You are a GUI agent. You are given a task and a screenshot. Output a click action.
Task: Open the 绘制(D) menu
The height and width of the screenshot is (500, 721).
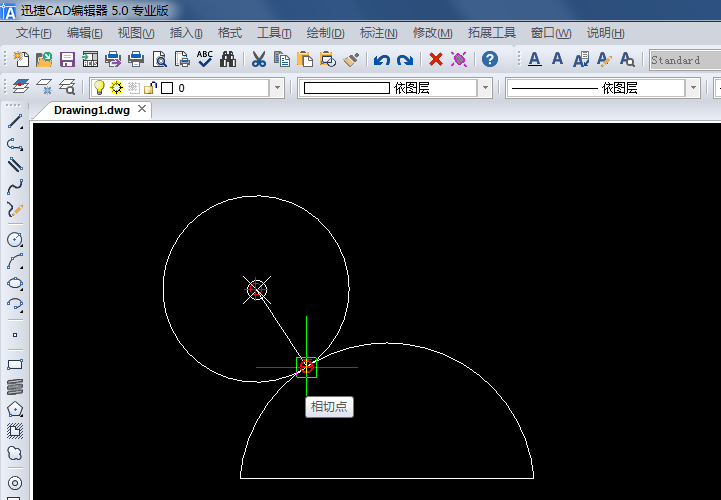click(x=325, y=33)
